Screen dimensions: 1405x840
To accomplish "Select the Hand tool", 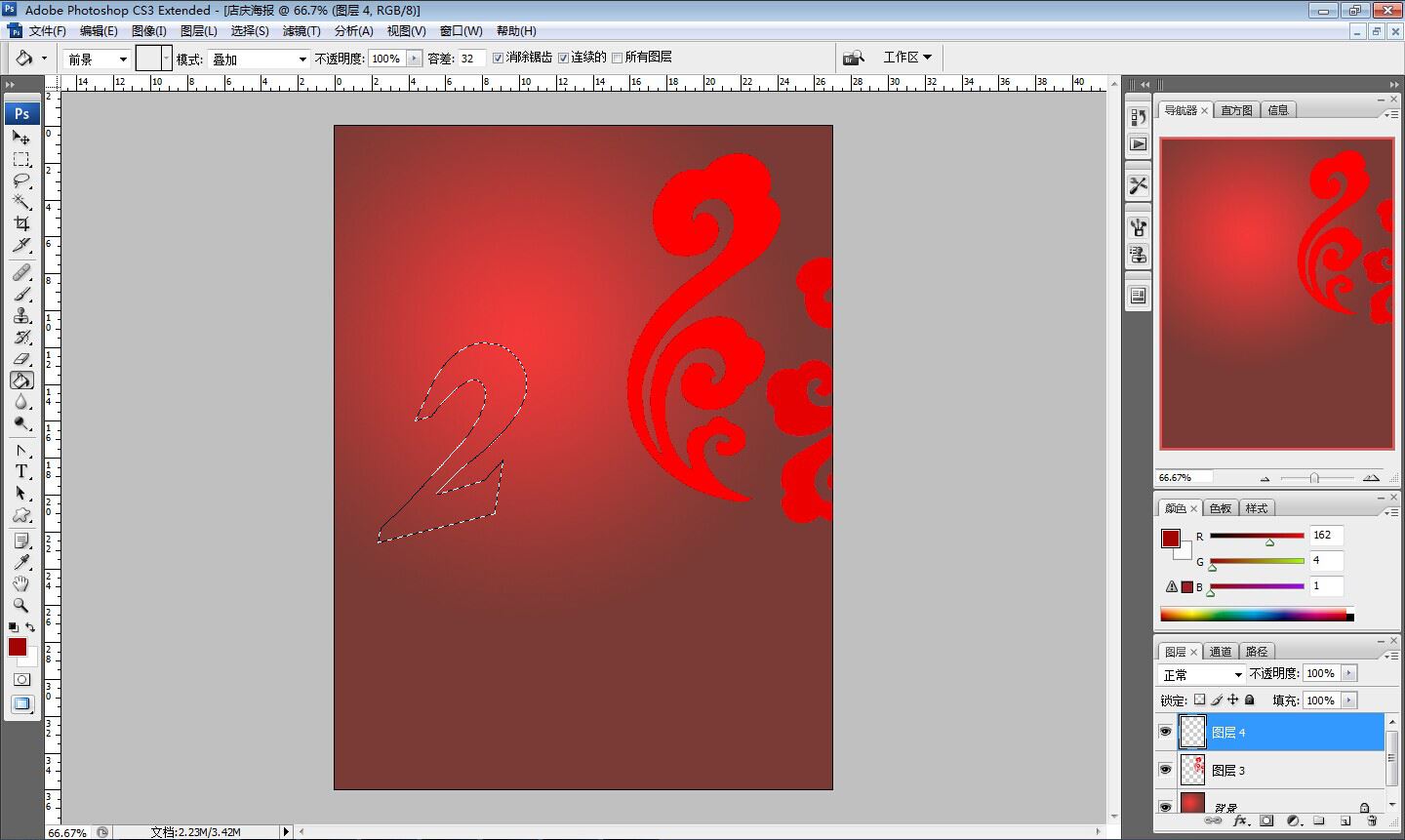I will coord(21,583).
